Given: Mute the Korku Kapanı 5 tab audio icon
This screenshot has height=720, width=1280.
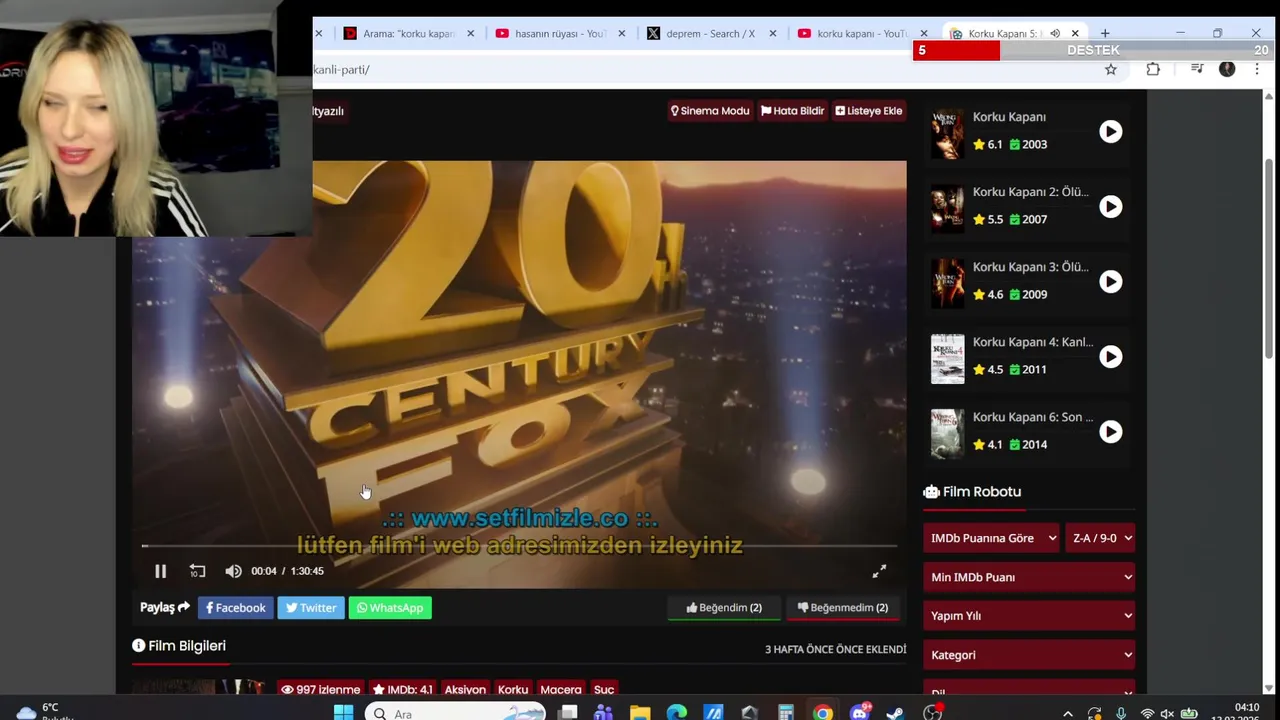Looking at the screenshot, I should click(x=1055, y=33).
